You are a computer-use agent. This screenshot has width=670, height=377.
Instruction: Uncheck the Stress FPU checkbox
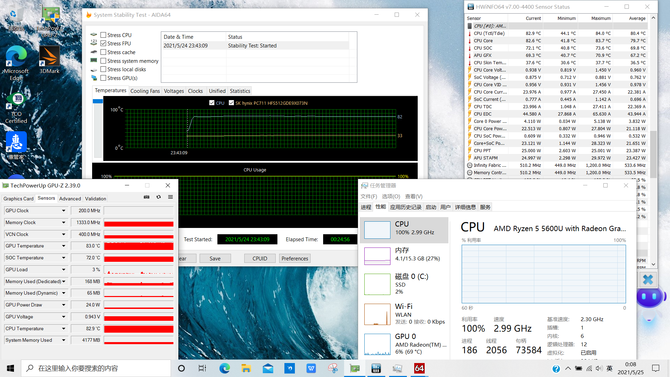click(103, 44)
